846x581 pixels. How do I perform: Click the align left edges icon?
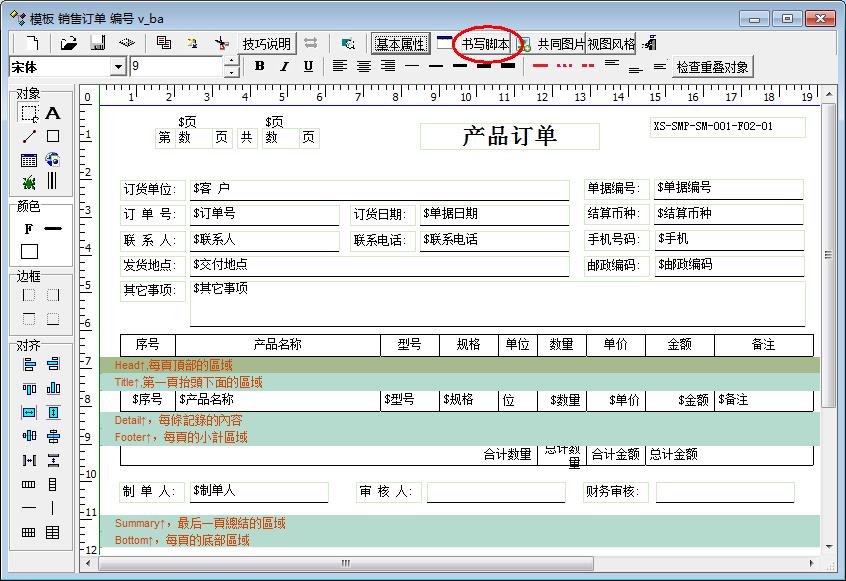(x=29, y=364)
